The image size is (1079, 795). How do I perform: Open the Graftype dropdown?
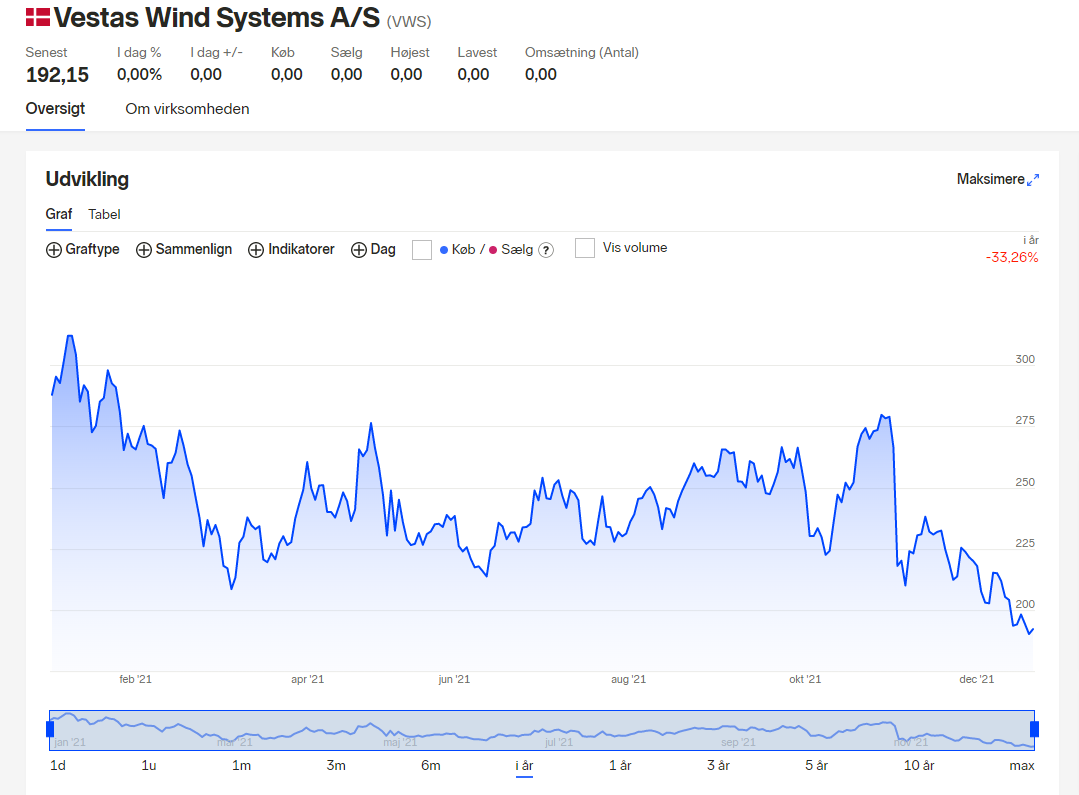[83, 249]
